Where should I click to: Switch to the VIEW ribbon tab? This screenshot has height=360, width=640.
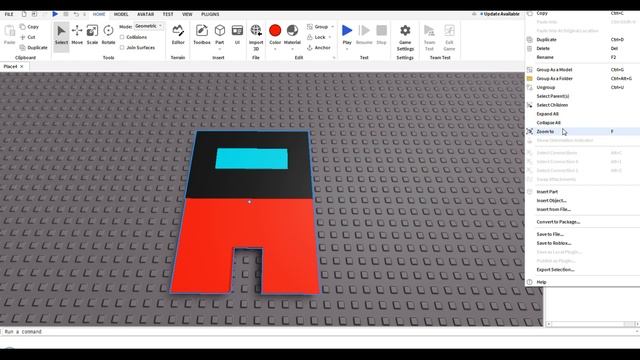[x=187, y=14]
